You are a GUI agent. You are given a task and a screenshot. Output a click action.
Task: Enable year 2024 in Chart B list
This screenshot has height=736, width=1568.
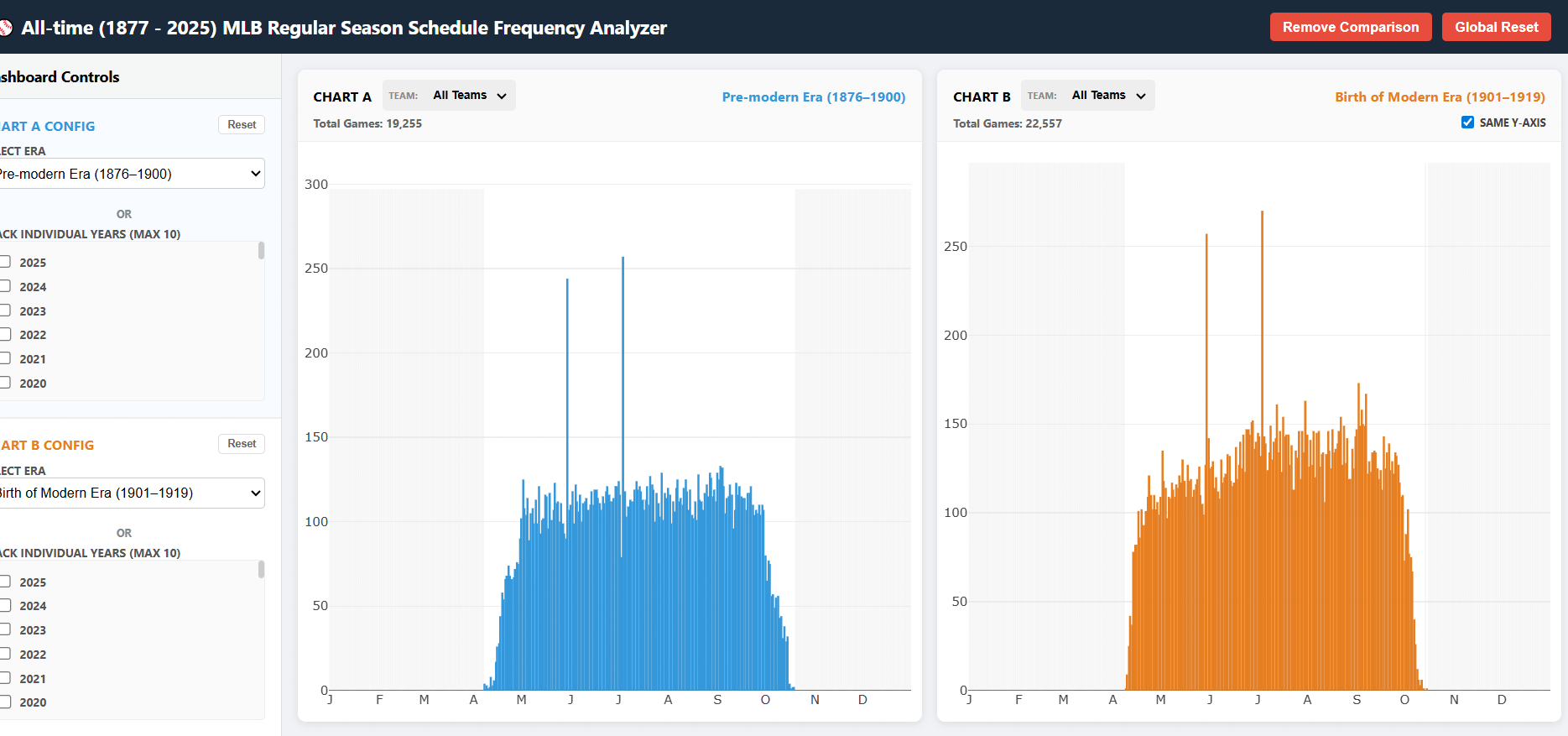pyautogui.click(x=6, y=605)
